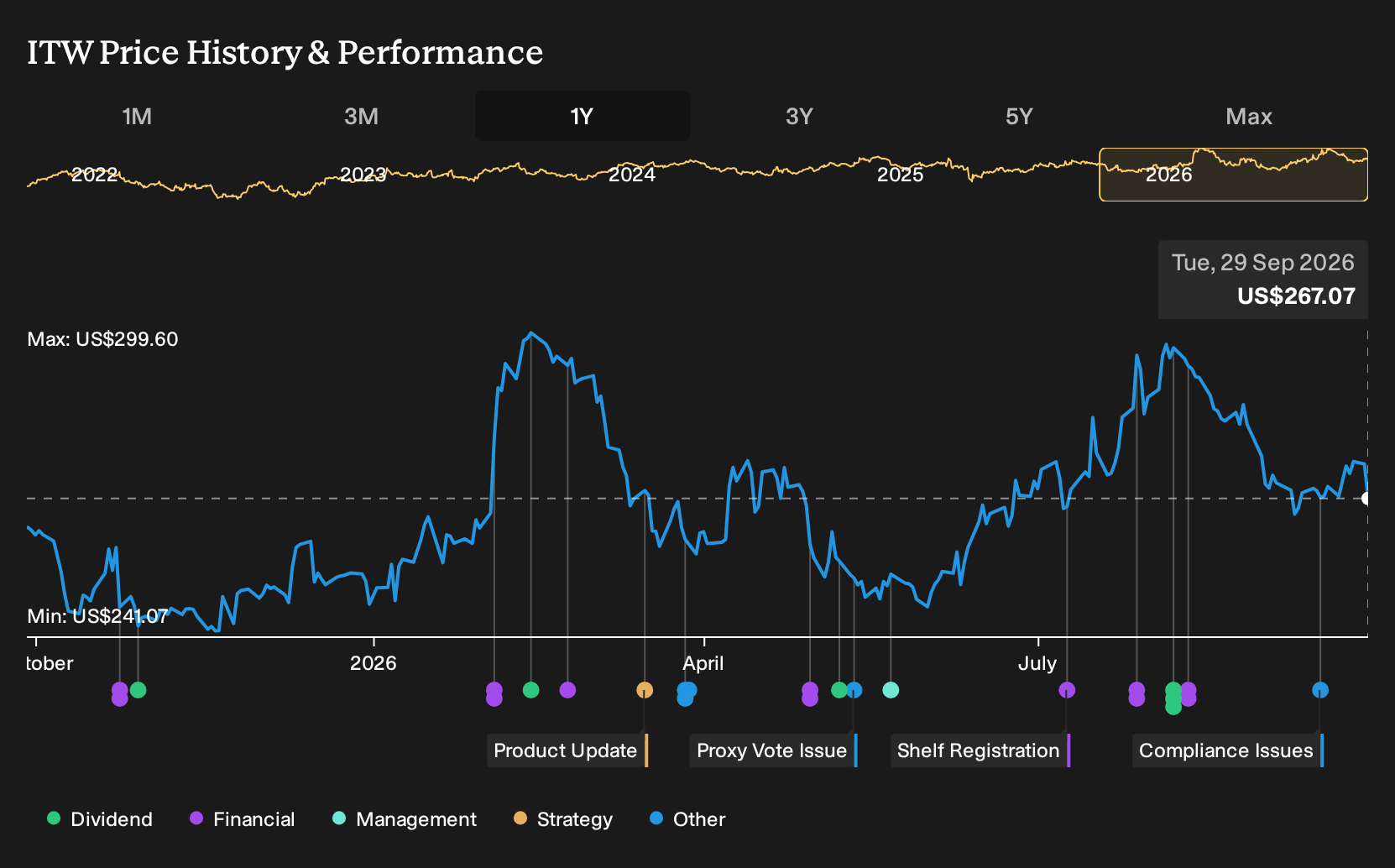Image resolution: width=1395 pixels, height=868 pixels.
Task: Switch to the 3M range tab
Action: pyautogui.click(x=361, y=116)
